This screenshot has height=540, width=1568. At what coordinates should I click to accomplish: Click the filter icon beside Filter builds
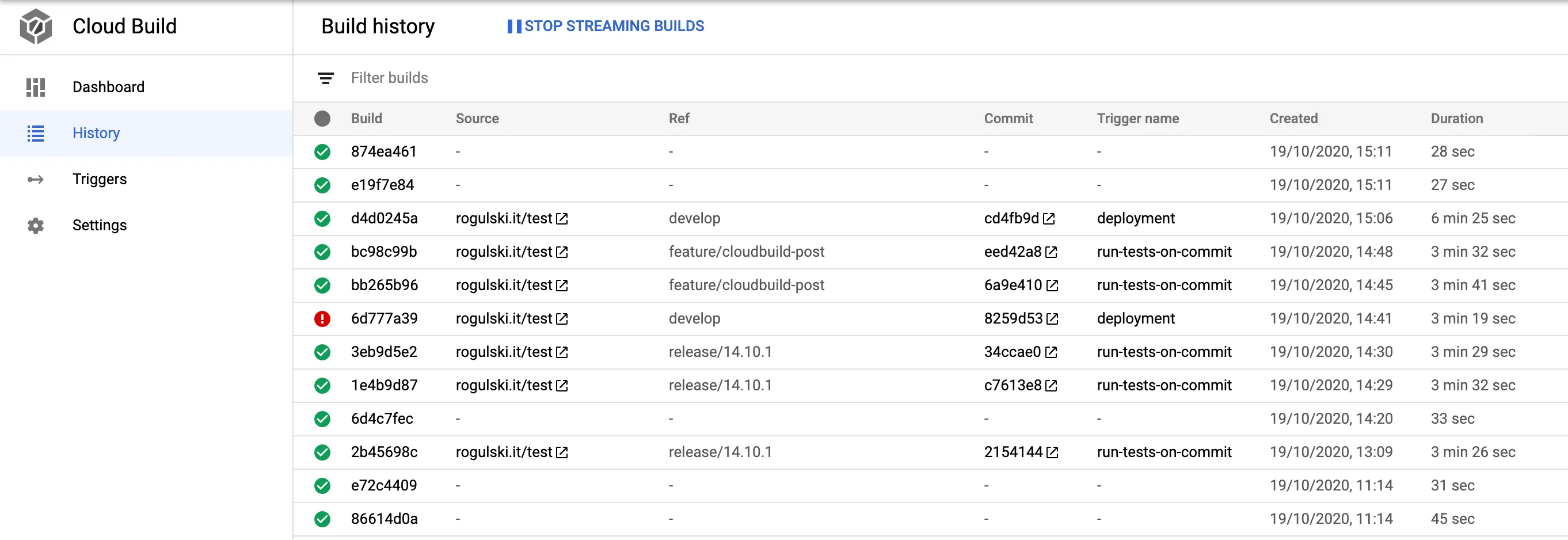coord(326,78)
